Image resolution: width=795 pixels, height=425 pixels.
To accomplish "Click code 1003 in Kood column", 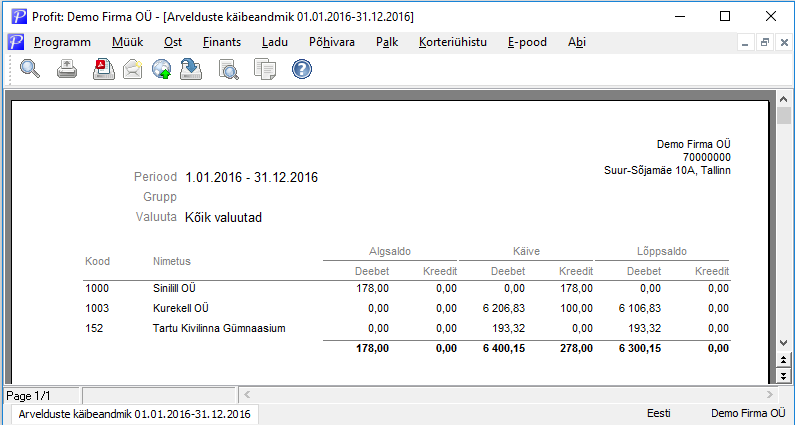I will (x=97, y=308).
